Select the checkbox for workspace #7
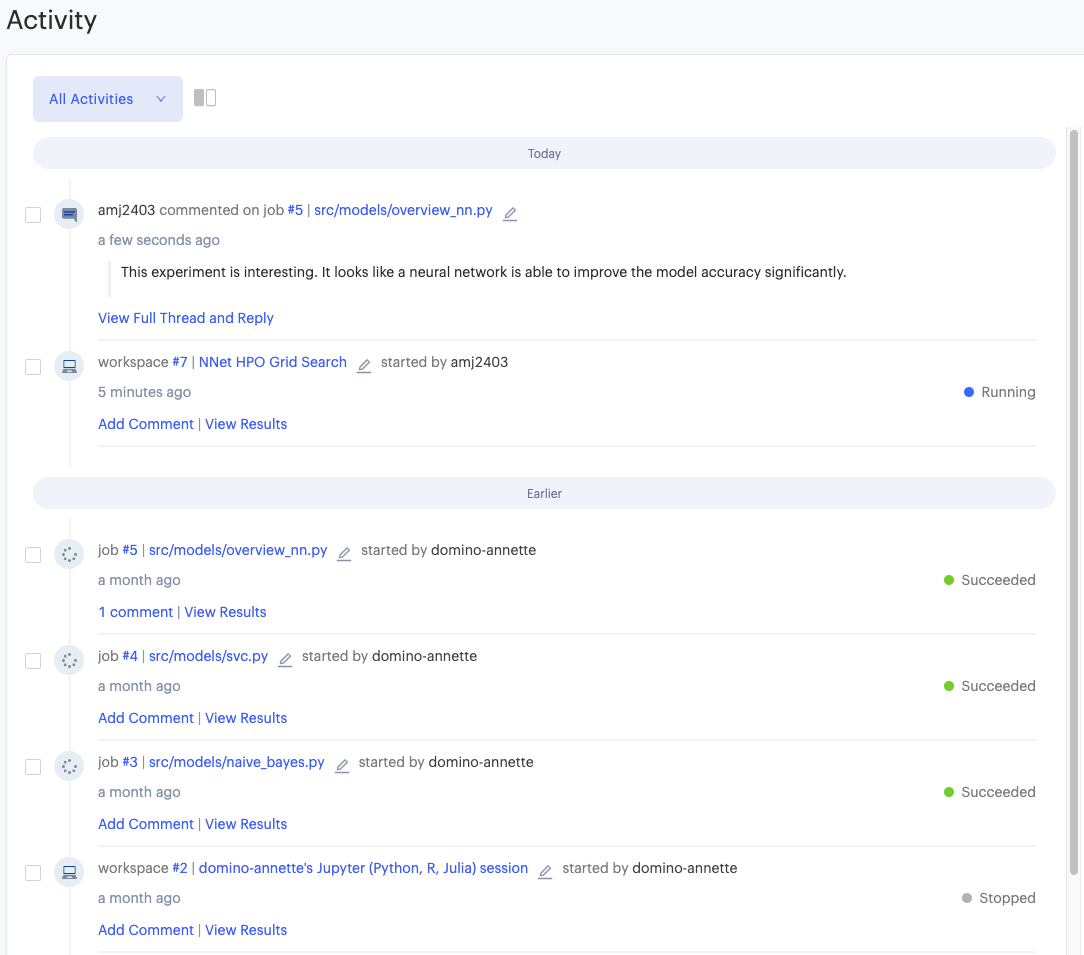The width and height of the screenshot is (1084, 955). pos(32,366)
